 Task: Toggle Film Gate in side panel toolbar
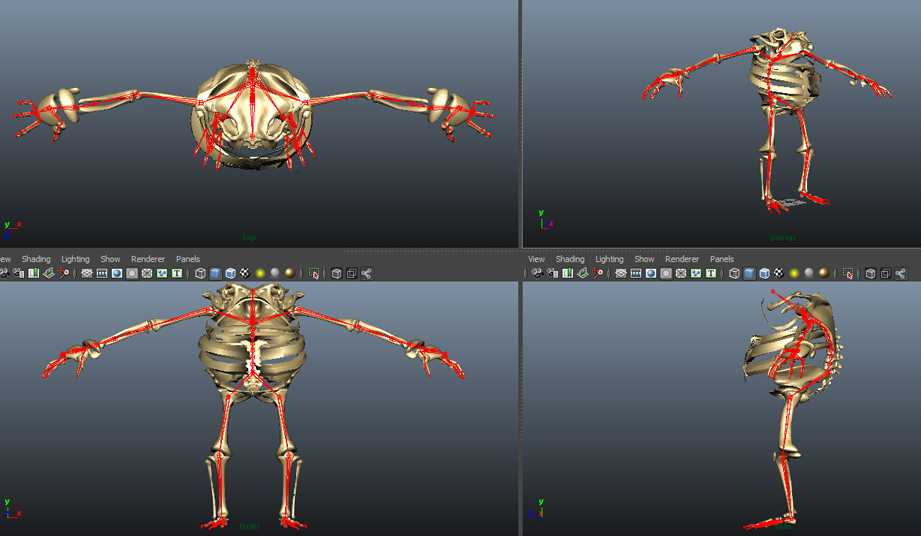click(636, 273)
